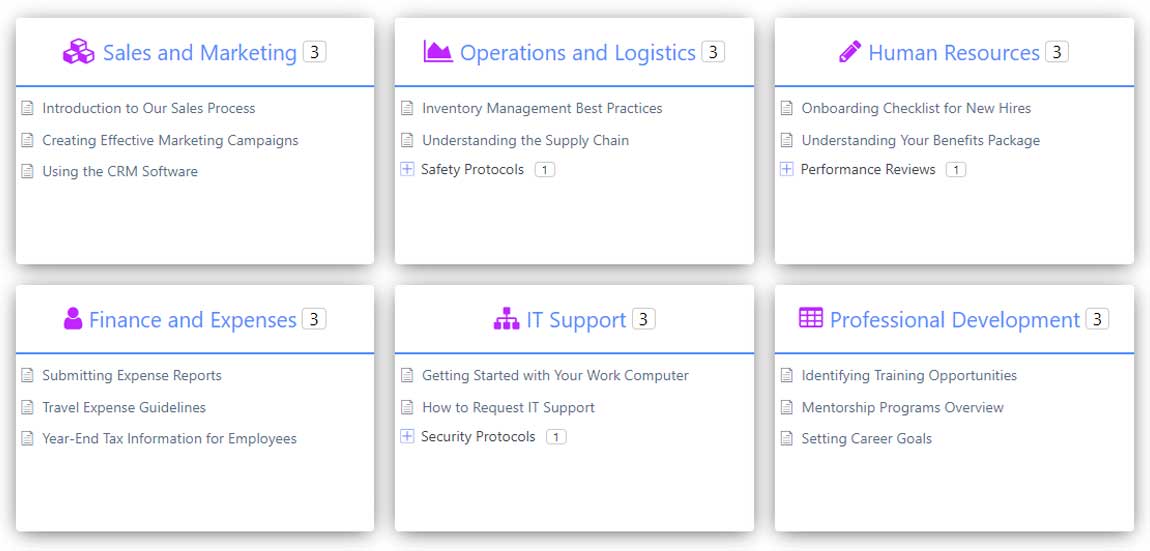Click the Finance and Expenses article count badge
Image resolution: width=1150 pixels, height=551 pixels.
click(314, 319)
